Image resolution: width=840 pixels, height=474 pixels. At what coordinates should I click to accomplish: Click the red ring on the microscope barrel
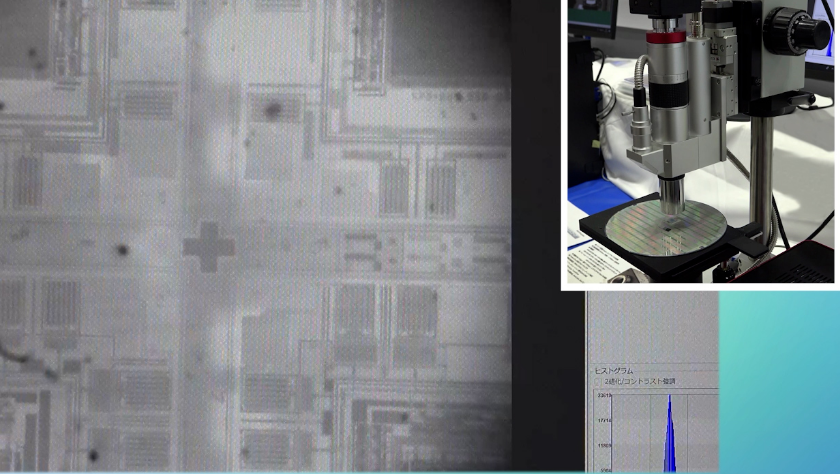(x=665, y=37)
